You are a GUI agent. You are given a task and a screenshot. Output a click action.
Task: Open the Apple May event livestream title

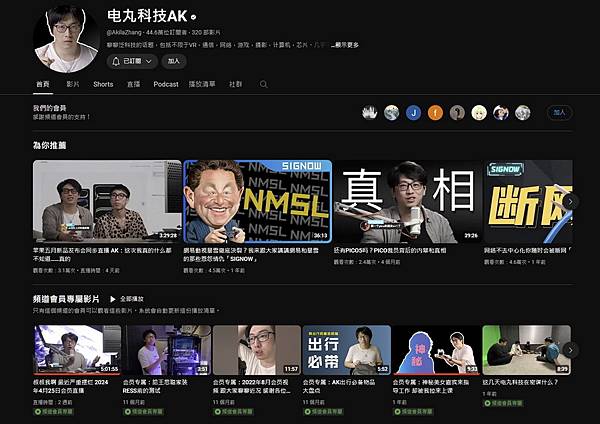pos(103,254)
